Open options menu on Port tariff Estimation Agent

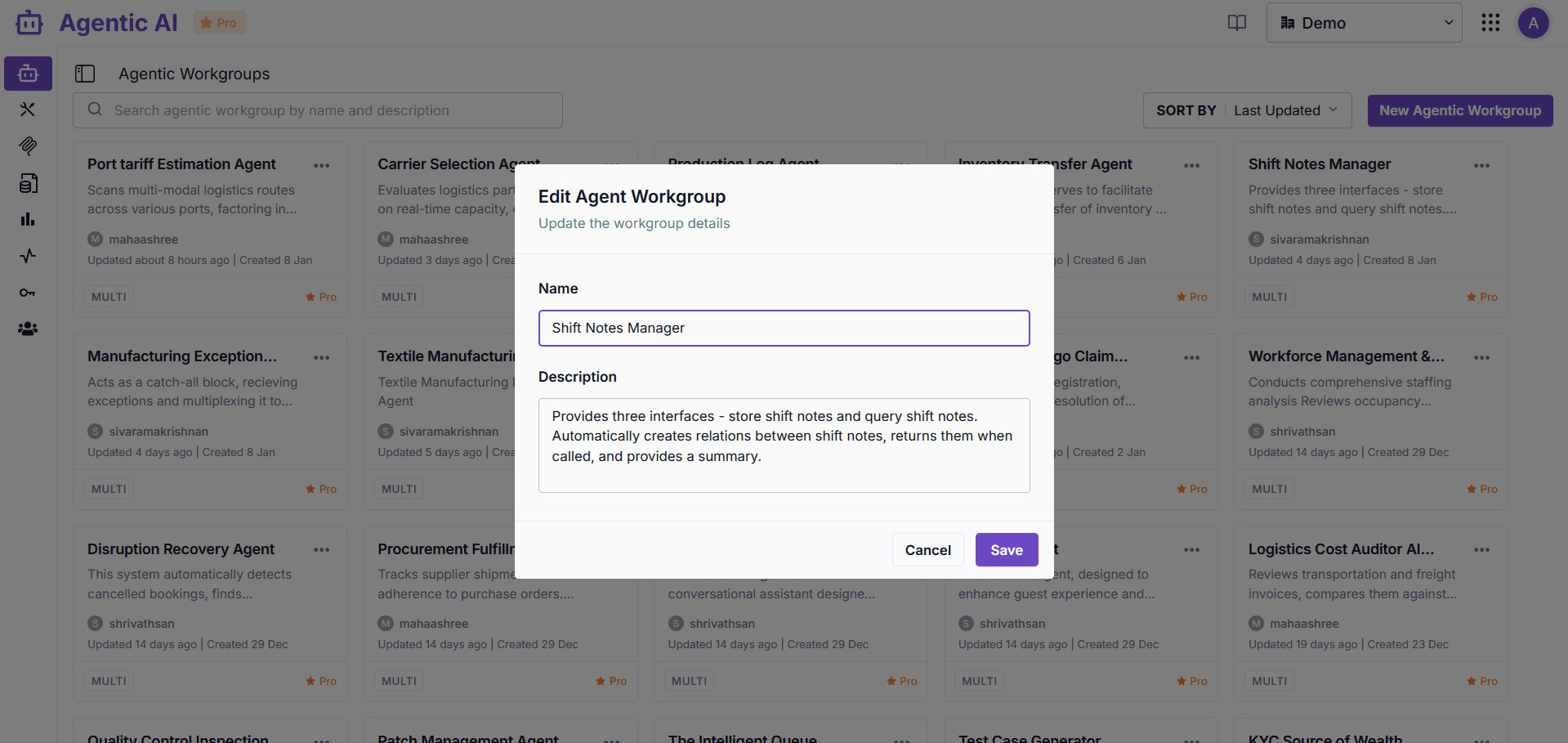click(321, 165)
